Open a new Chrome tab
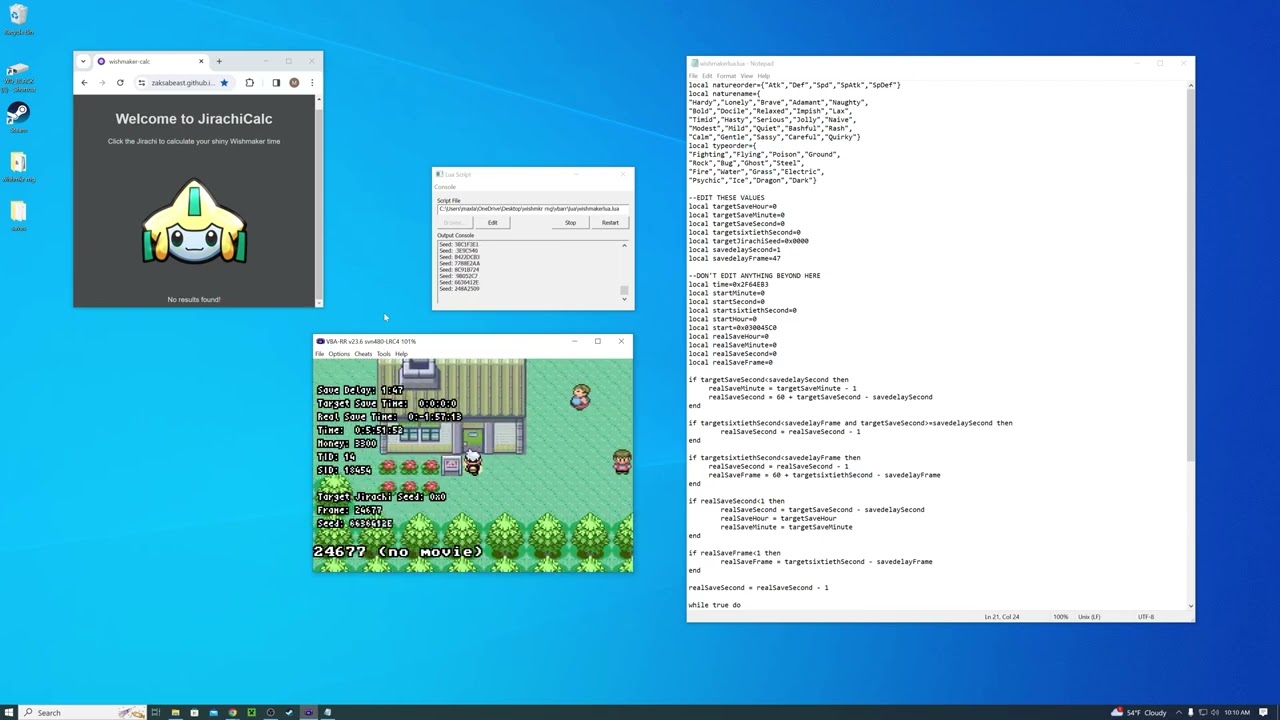This screenshot has width=1280, height=720. 219,62
